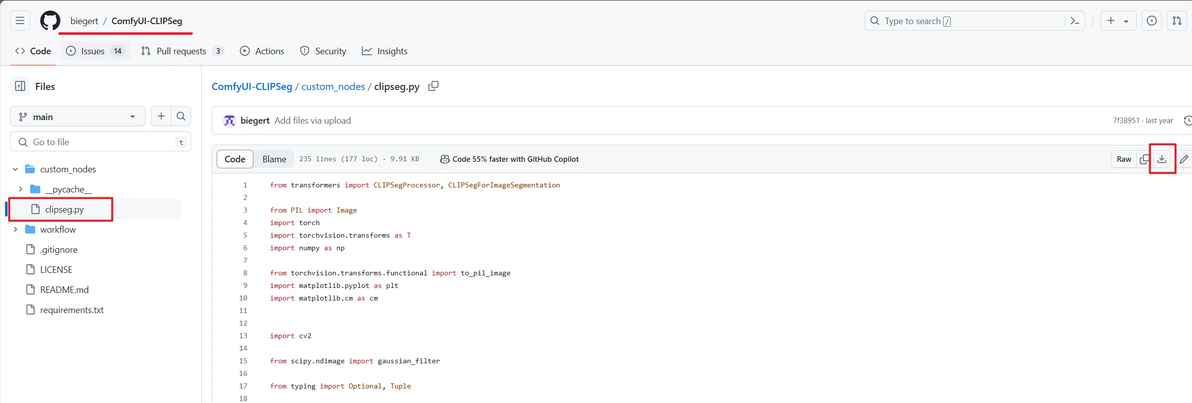The height and width of the screenshot is (403, 1192).
Task: Click the add file plus icon
Action: tap(161, 117)
